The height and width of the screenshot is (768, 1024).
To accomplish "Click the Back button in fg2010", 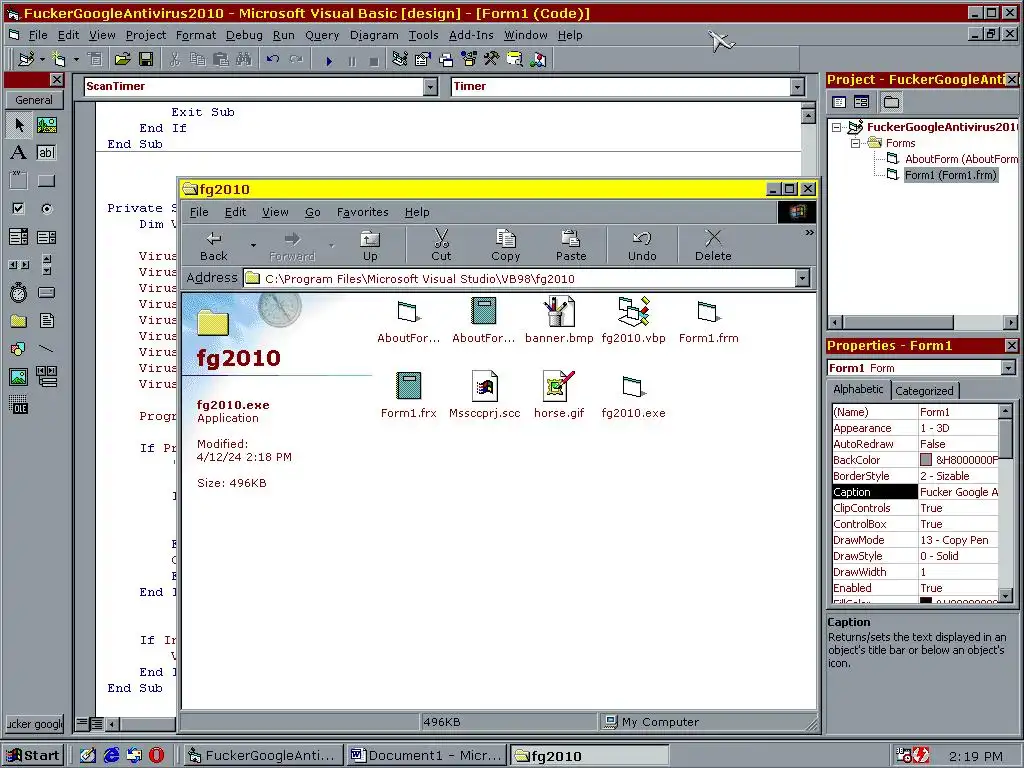I will tap(214, 246).
